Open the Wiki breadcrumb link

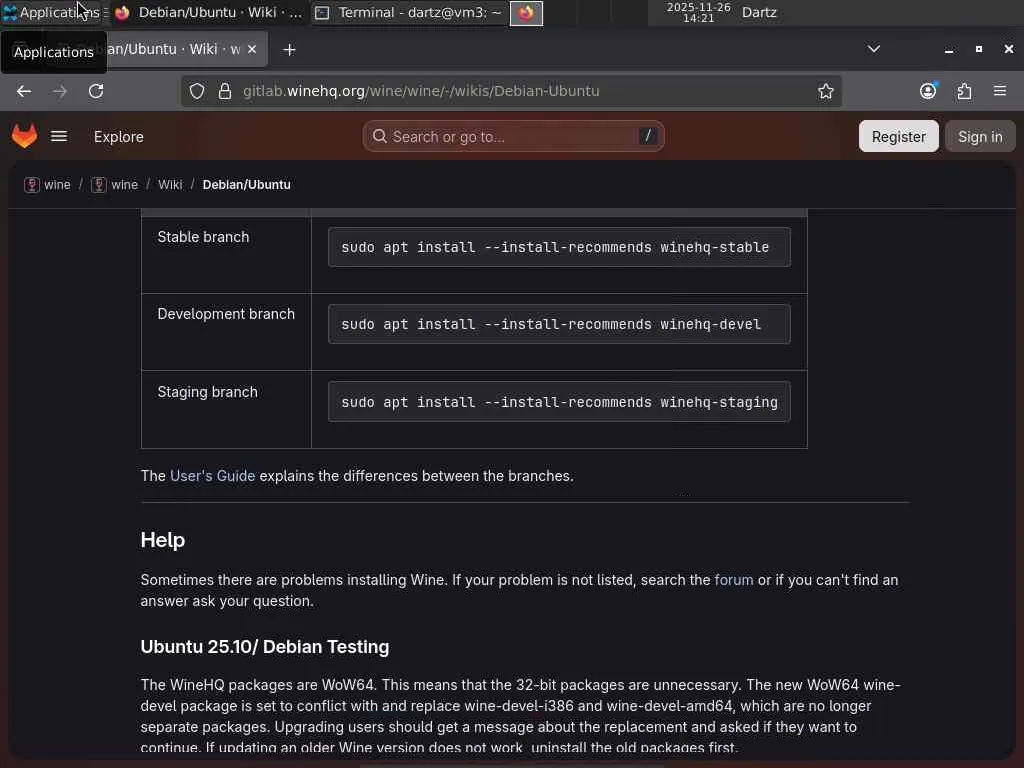170,185
